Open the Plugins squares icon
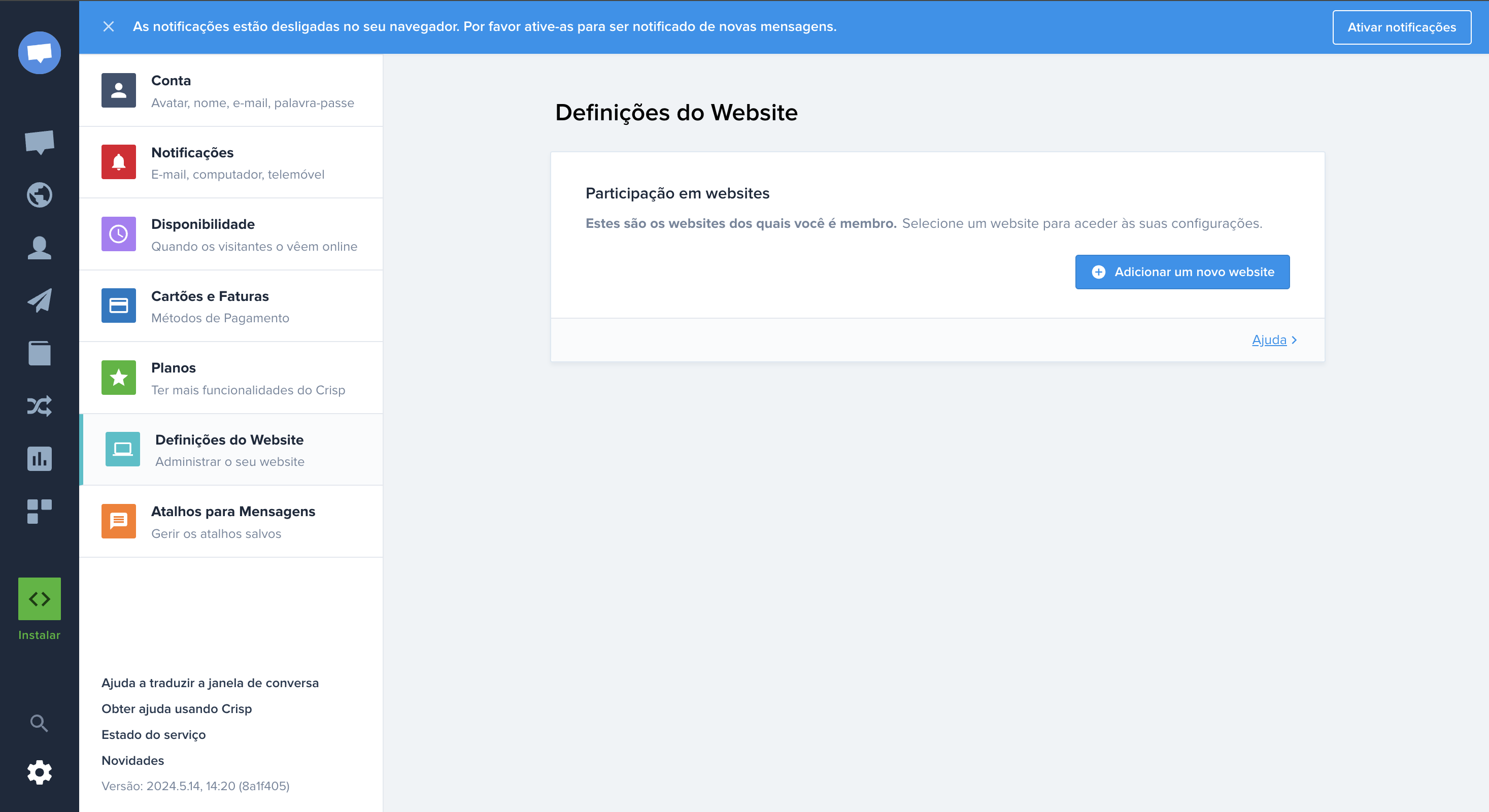The width and height of the screenshot is (1489, 812). coord(39,512)
